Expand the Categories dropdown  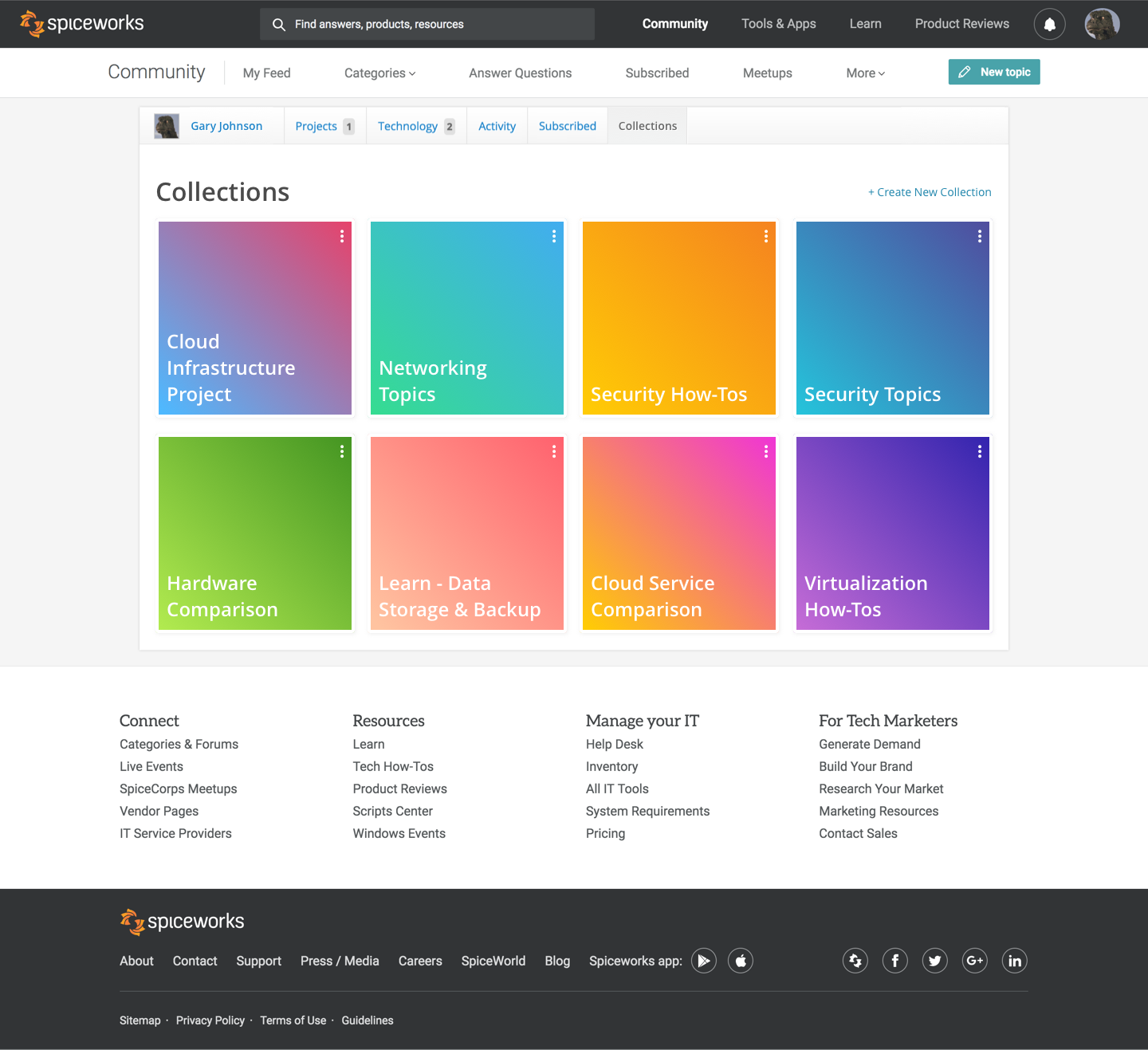point(380,73)
